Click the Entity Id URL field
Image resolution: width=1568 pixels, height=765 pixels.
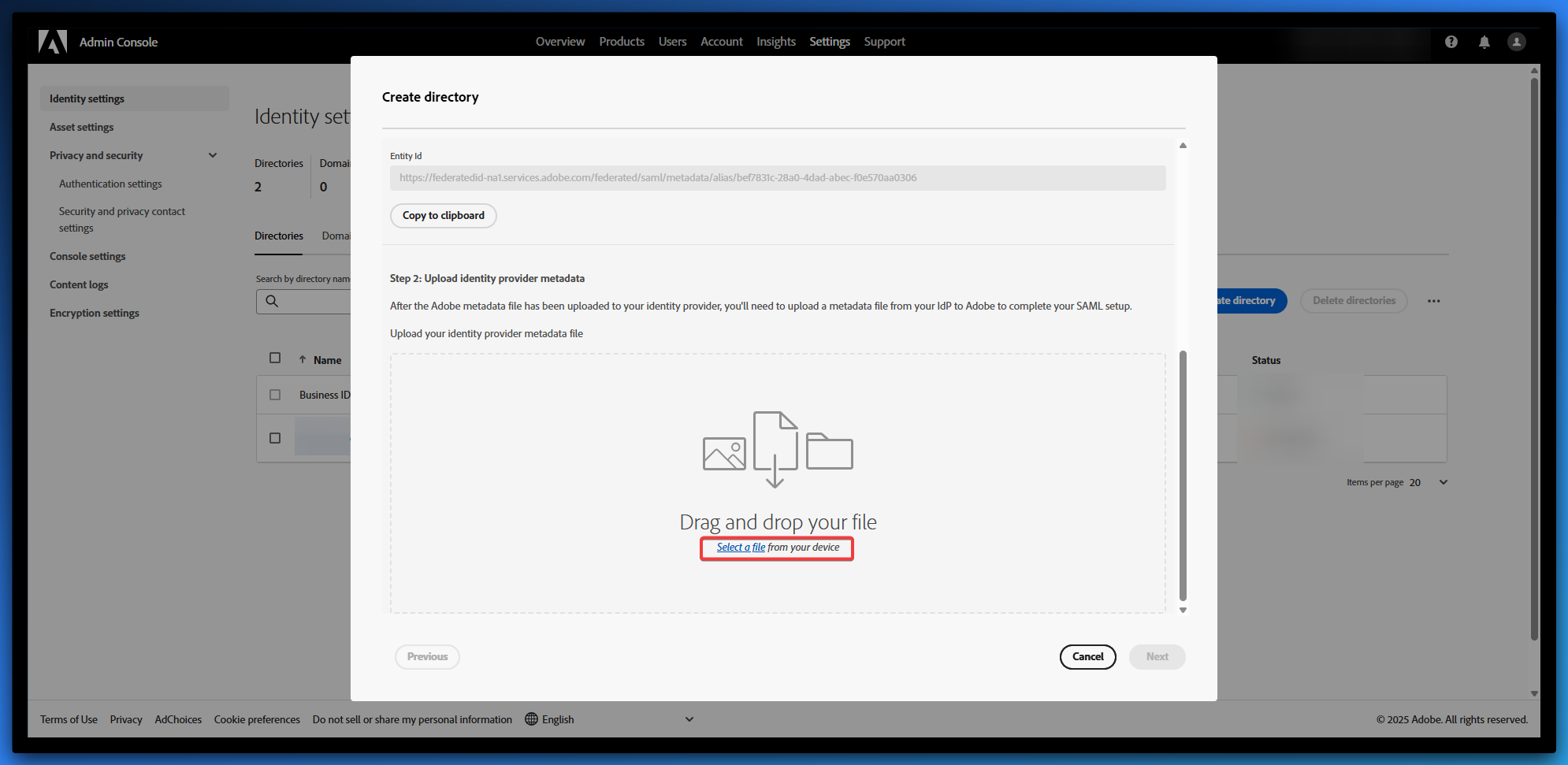(x=777, y=178)
